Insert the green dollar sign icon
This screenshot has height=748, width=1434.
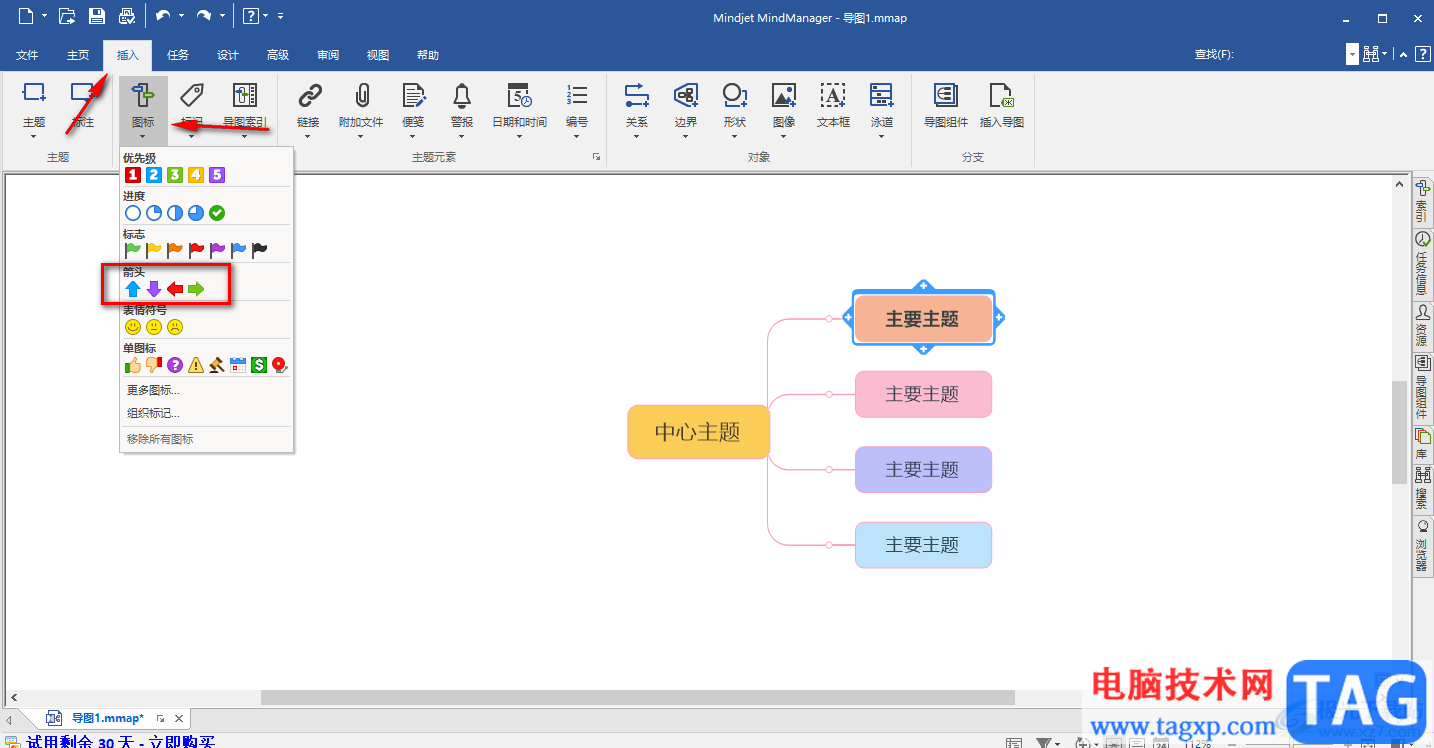click(x=259, y=365)
